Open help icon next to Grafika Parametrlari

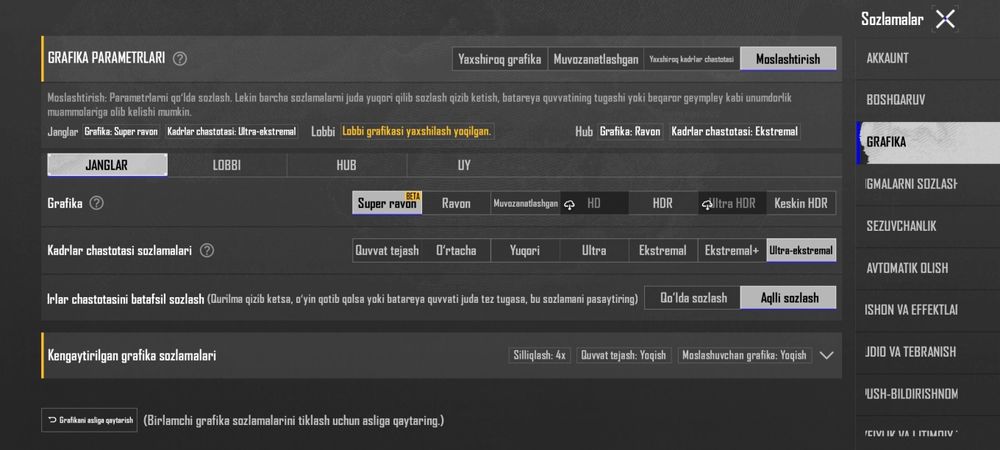point(180,59)
